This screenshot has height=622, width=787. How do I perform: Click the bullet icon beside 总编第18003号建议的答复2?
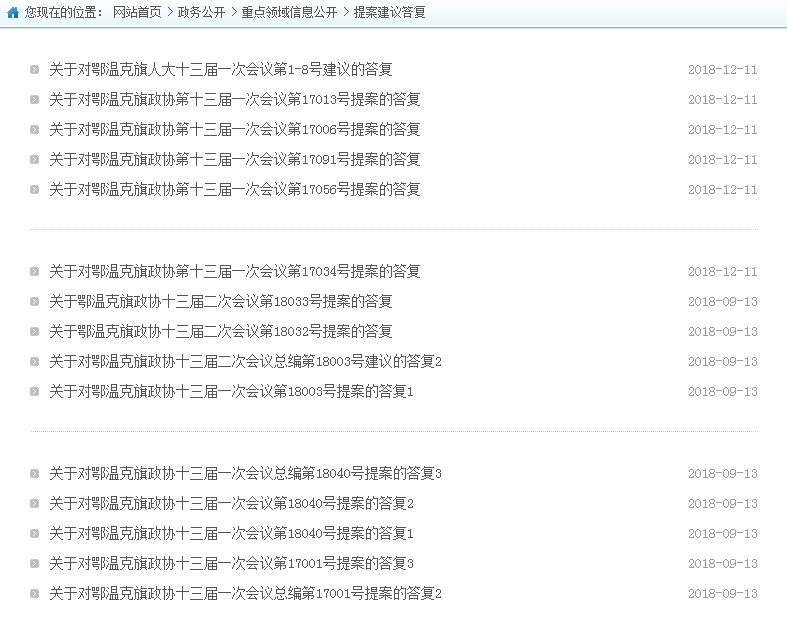pos(35,362)
